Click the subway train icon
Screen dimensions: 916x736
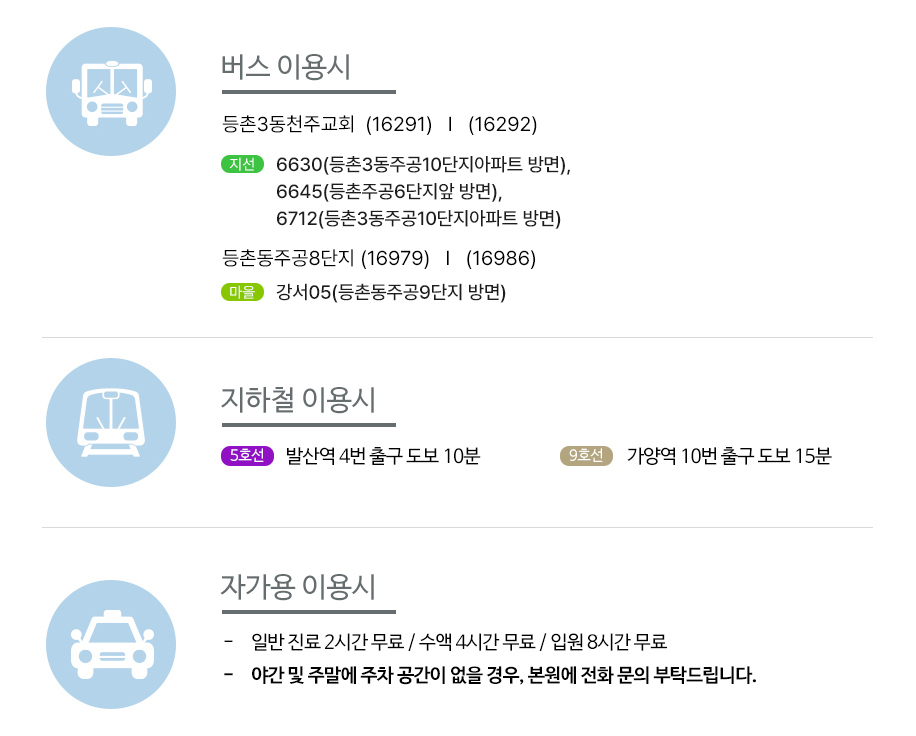pyautogui.click(x=111, y=422)
